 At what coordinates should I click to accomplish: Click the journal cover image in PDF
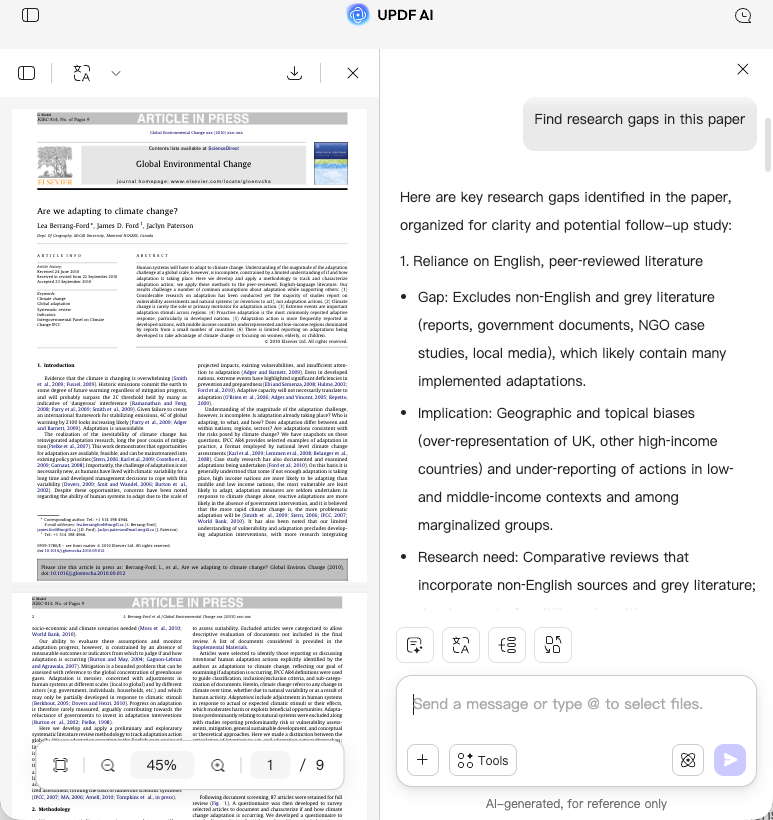[x=331, y=163]
